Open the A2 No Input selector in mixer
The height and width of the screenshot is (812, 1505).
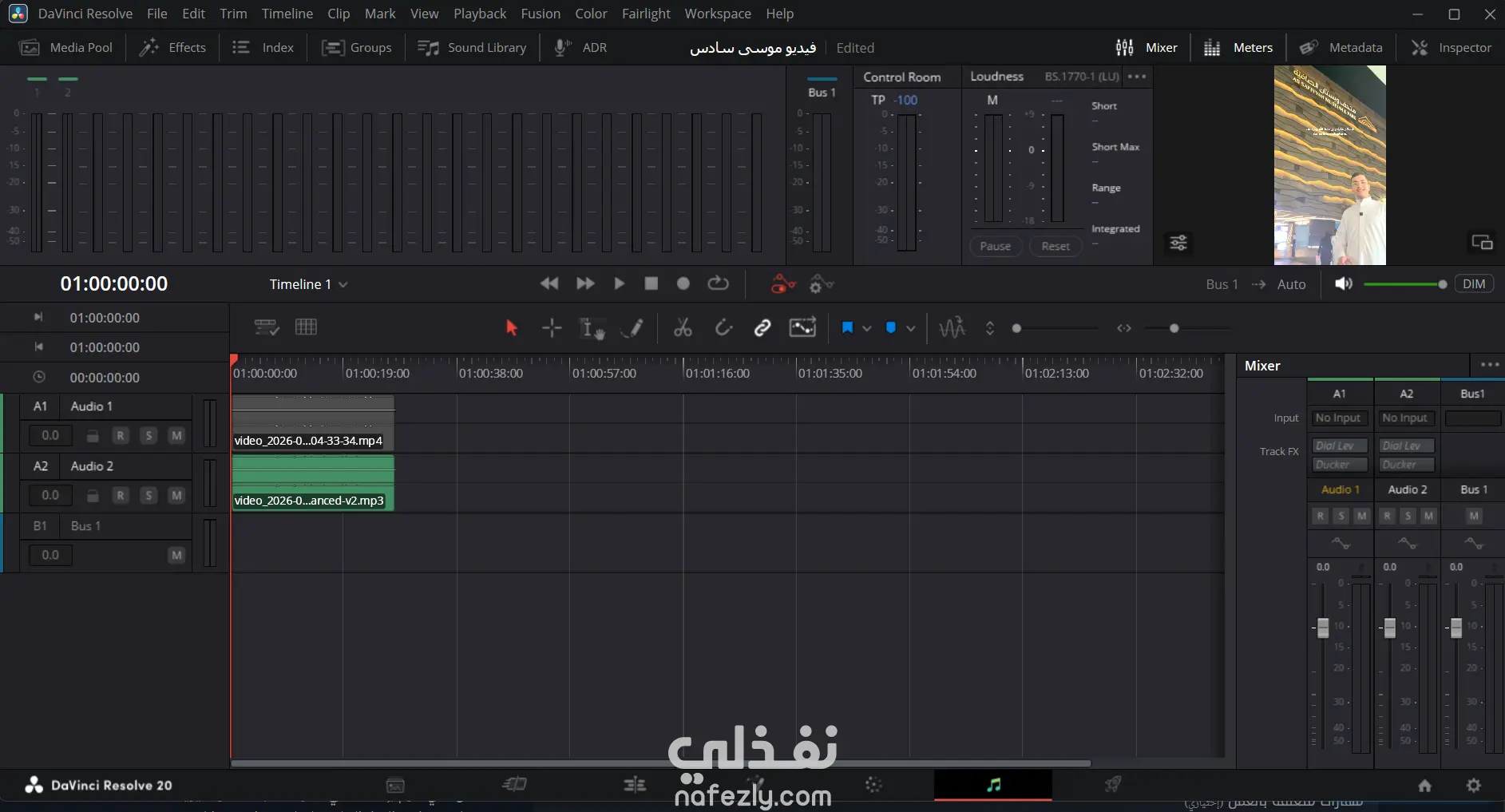[x=1406, y=418]
